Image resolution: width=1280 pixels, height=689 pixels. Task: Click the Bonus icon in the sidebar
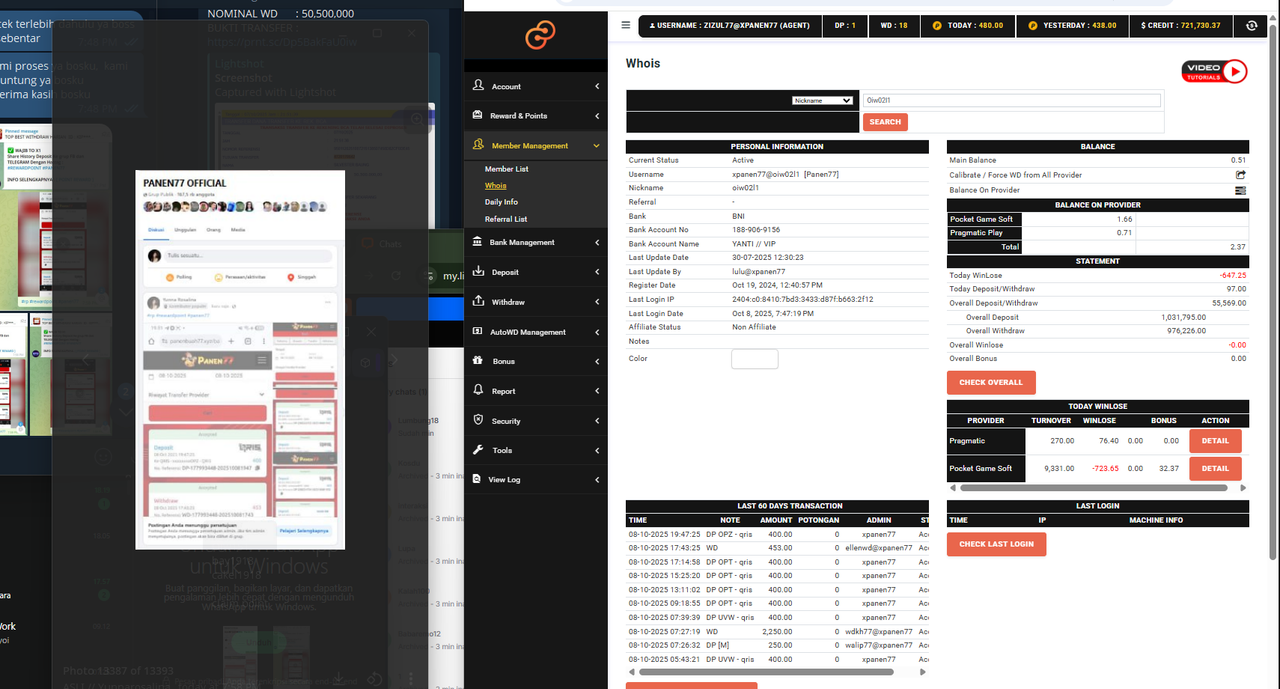point(479,361)
